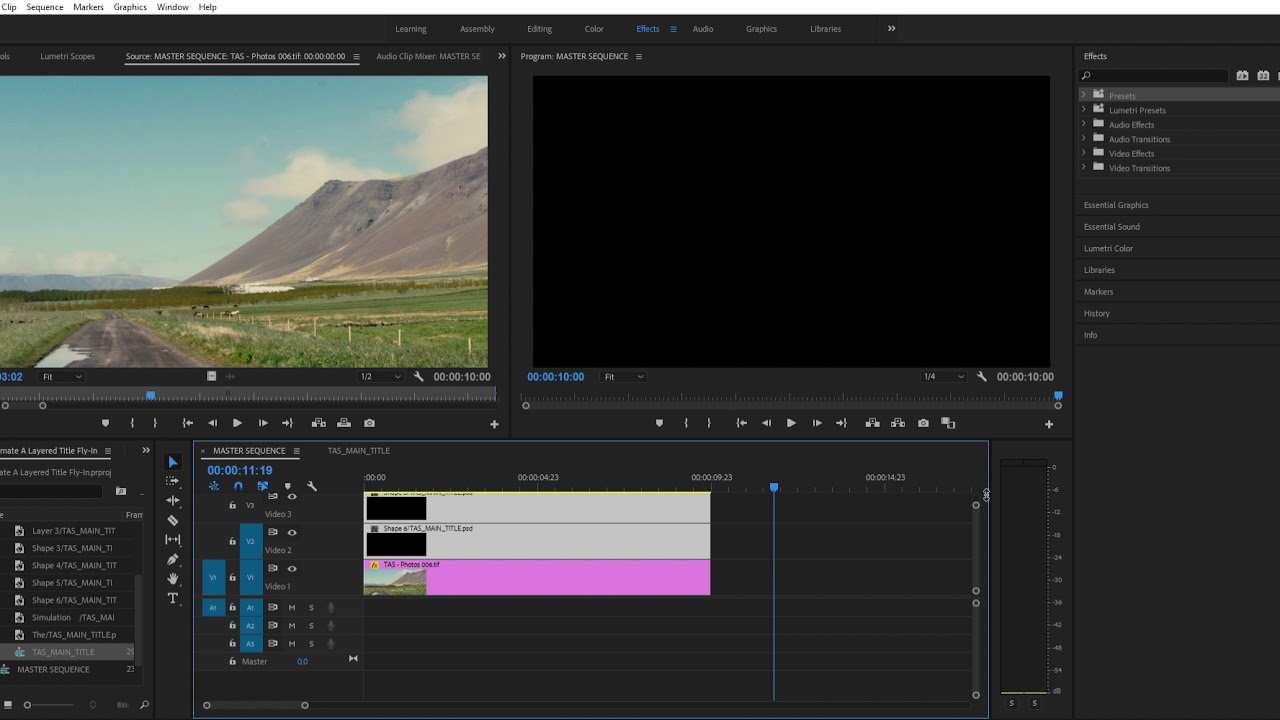Select the Selection tool arrow

pyautogui.click(x=173, y=462)
